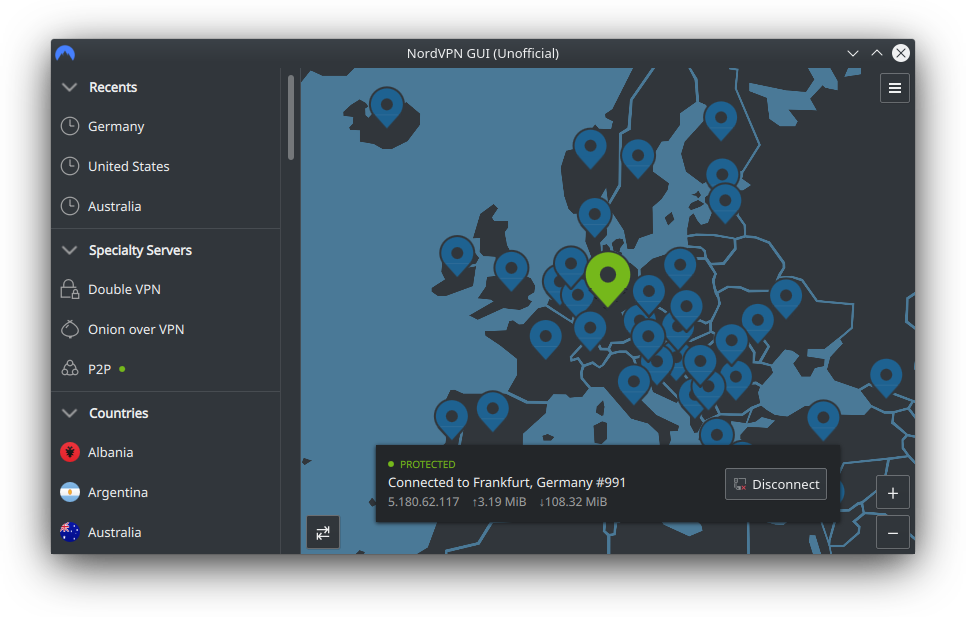
Task: Zoom out on the map
Action: tap(892, 532)
